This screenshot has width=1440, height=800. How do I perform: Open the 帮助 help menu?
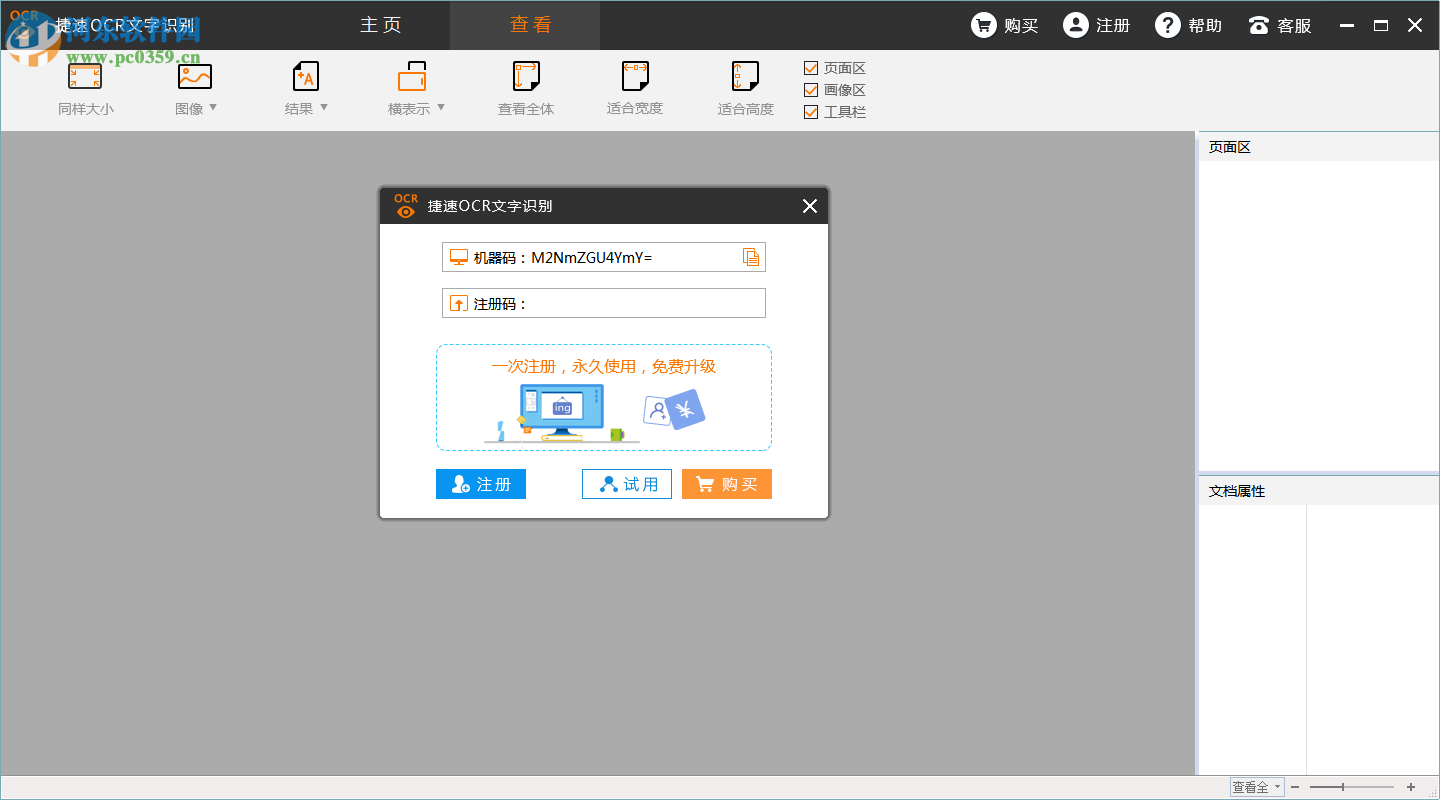[x=1188, y=26]
